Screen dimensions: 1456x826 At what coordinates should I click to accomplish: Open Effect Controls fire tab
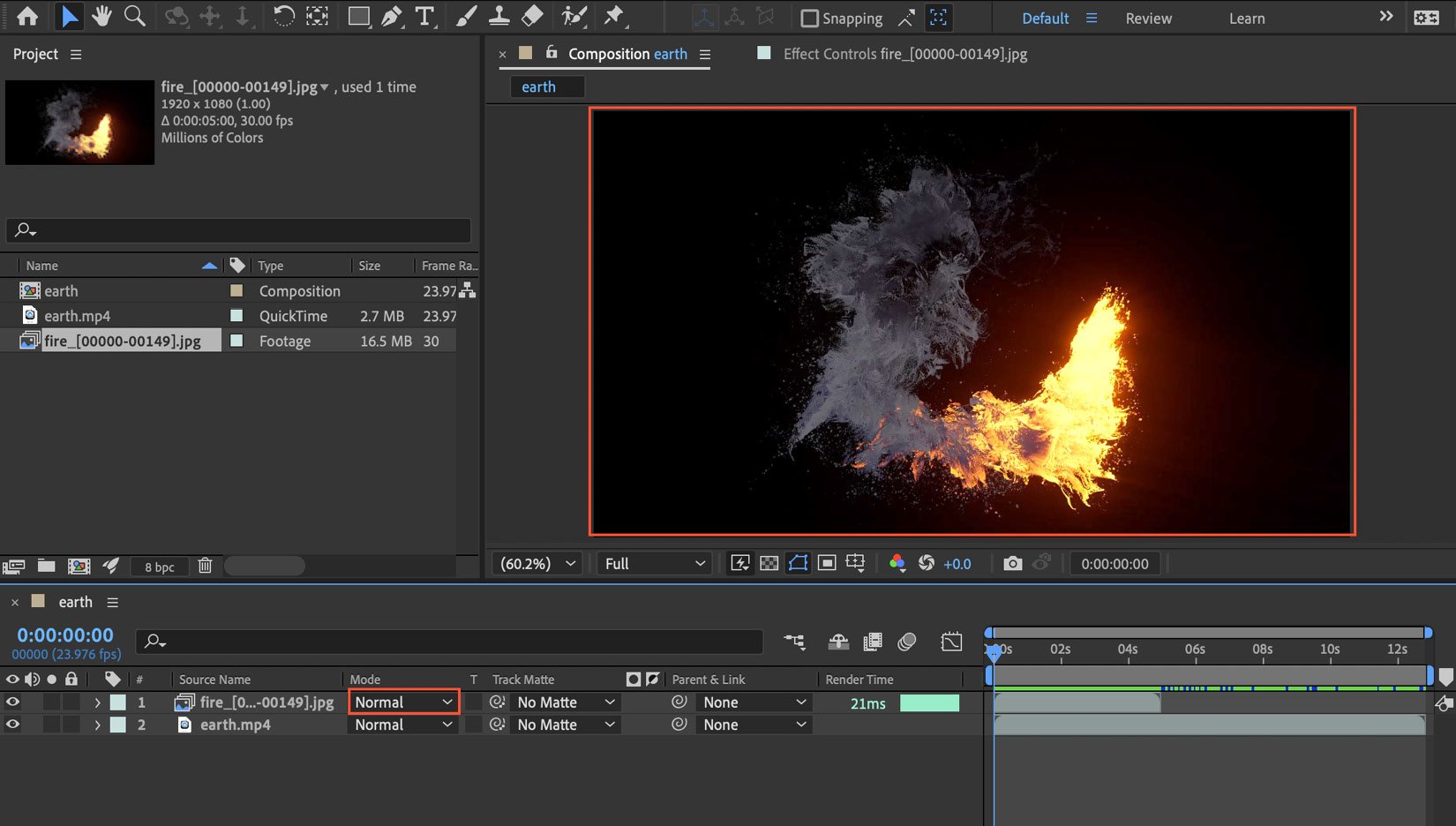pyautogui.click(x=904, y=54)
